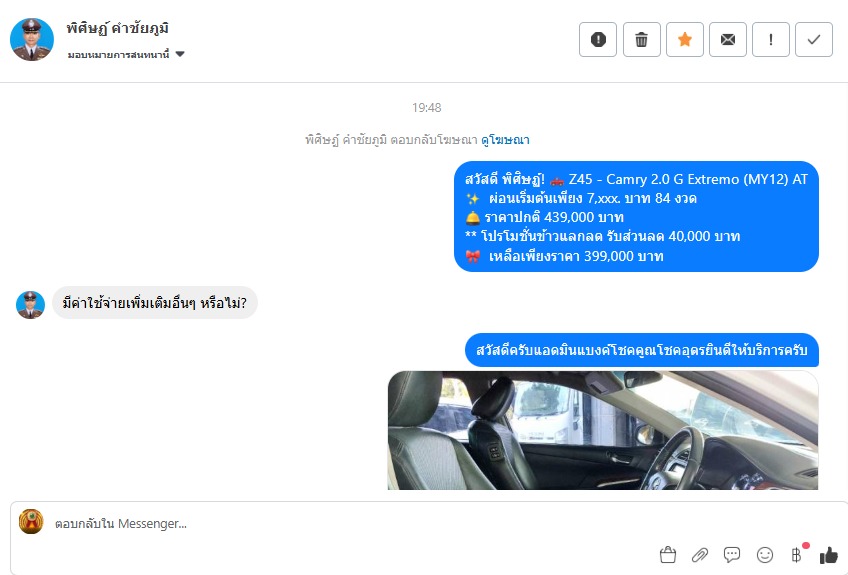
Task: Expand the assign conversation dropdown arrow
Action: point(180,54)
